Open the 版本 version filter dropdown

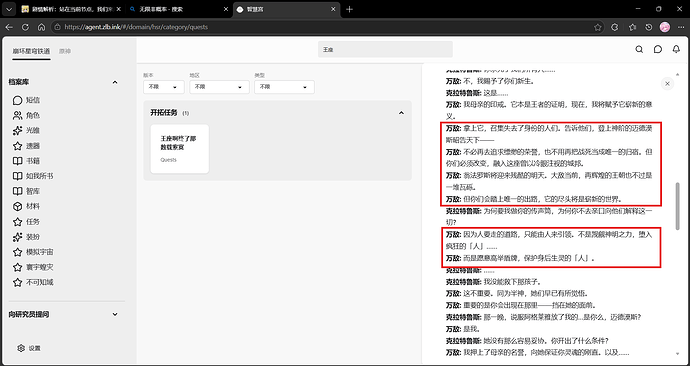click(164, 87)
